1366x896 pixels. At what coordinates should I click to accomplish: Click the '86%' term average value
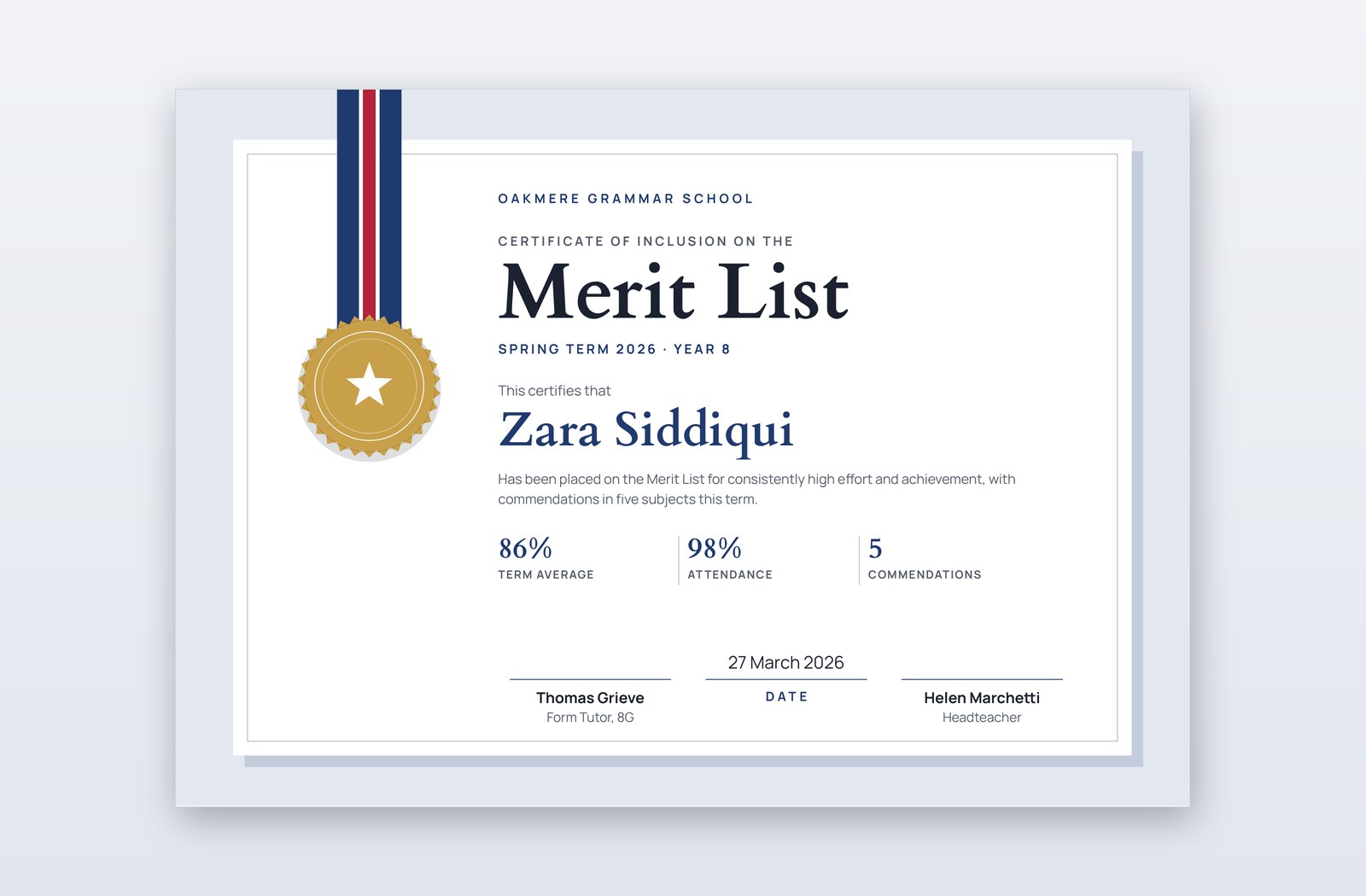(525, 548)
